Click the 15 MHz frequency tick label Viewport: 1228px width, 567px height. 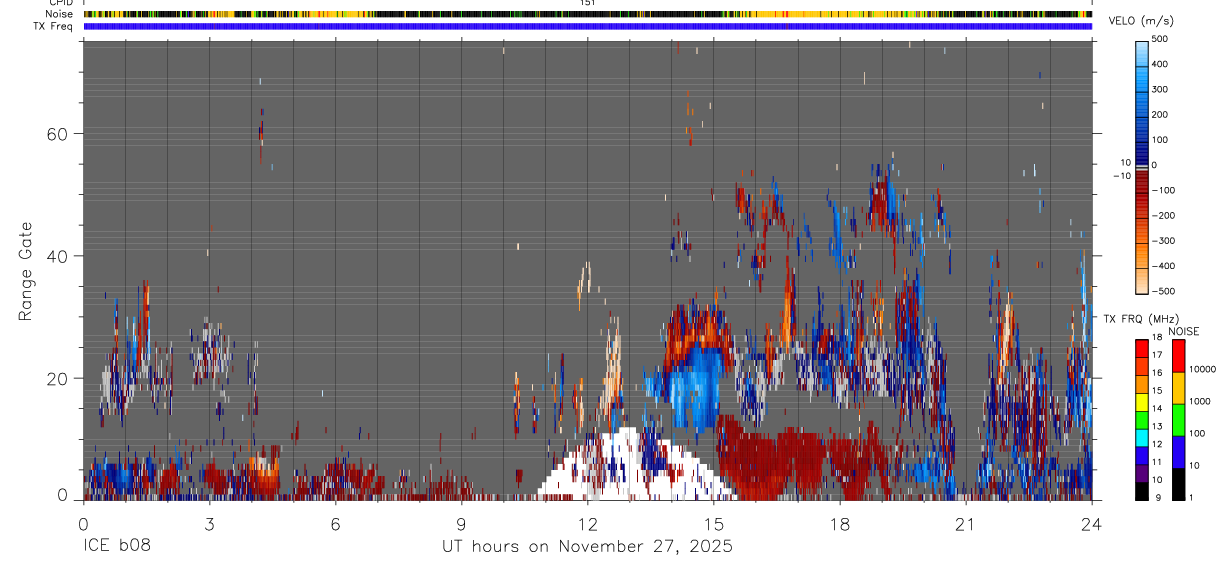(x=1157, y=391)
